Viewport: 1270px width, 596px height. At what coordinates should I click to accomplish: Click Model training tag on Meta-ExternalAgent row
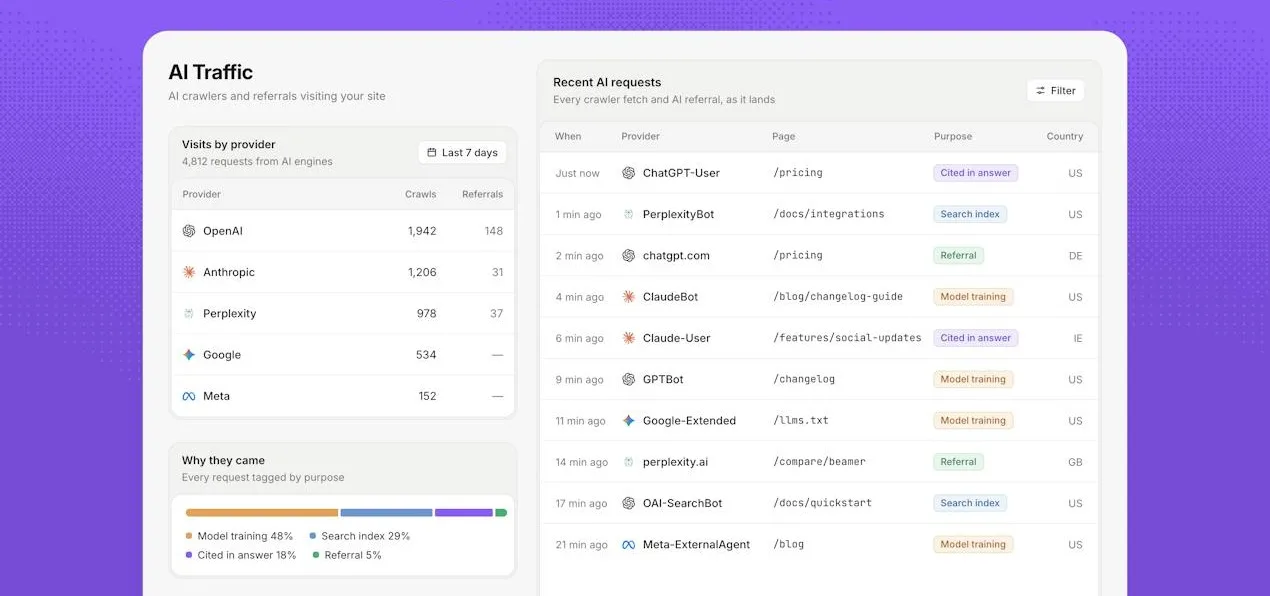point(973,545)
